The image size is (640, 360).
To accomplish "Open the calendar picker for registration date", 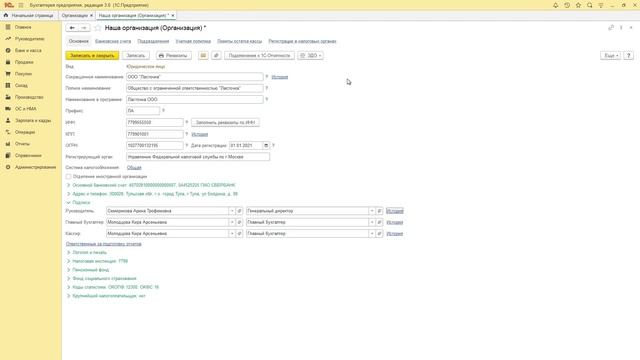I will click(x=266, y=145).
